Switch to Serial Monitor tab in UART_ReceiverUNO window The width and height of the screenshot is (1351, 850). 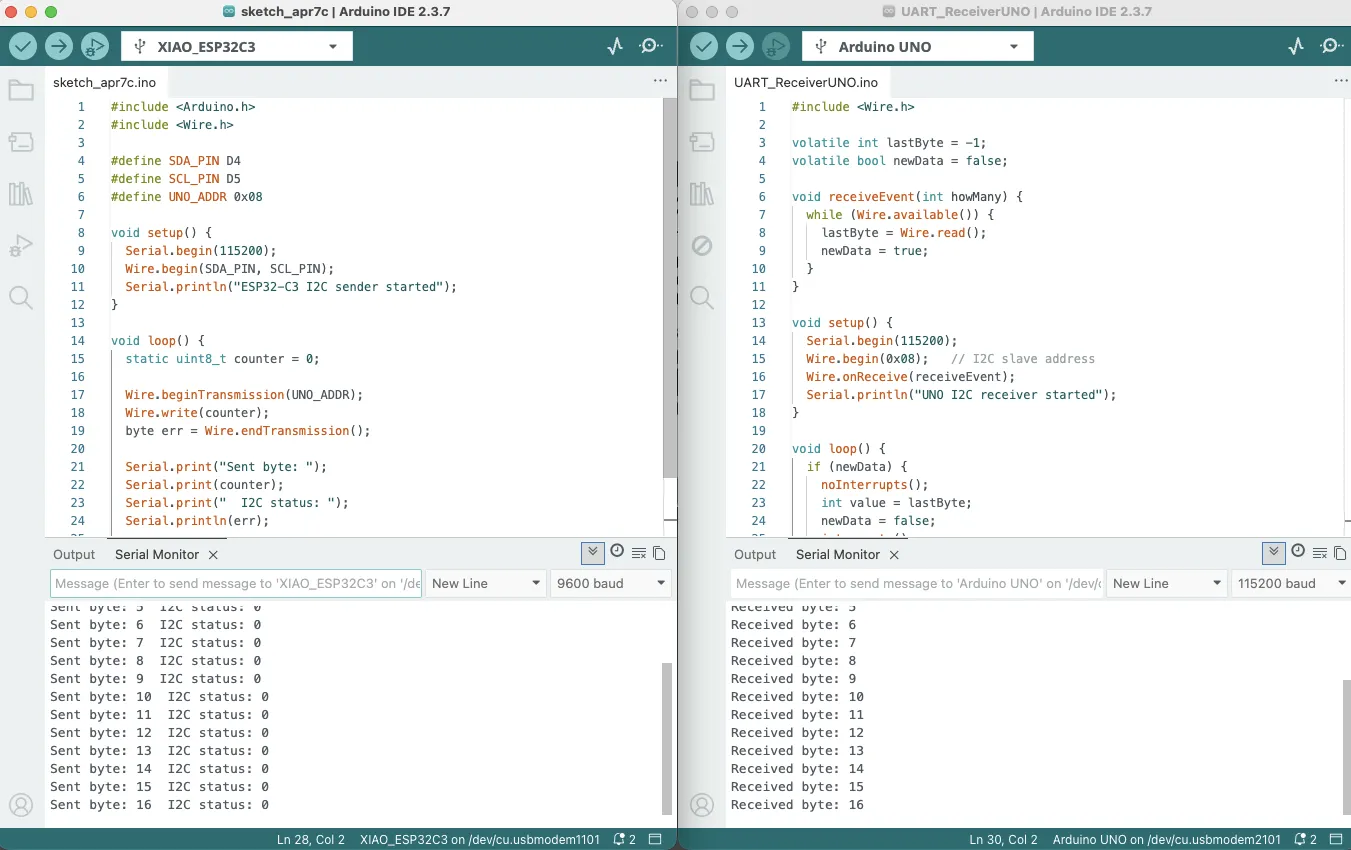click(838, 554)
